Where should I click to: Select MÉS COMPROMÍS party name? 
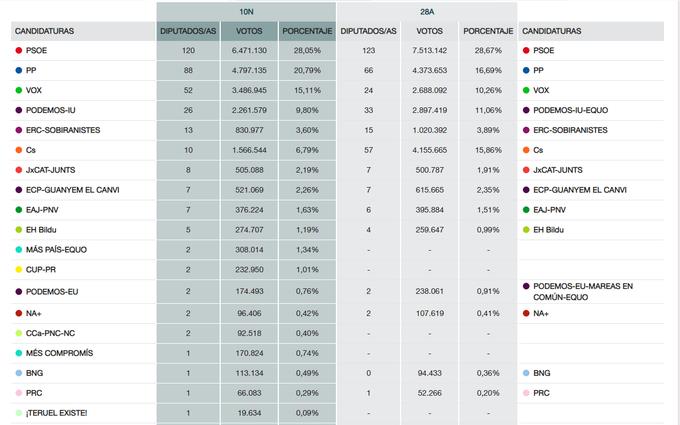coord(59,353)
